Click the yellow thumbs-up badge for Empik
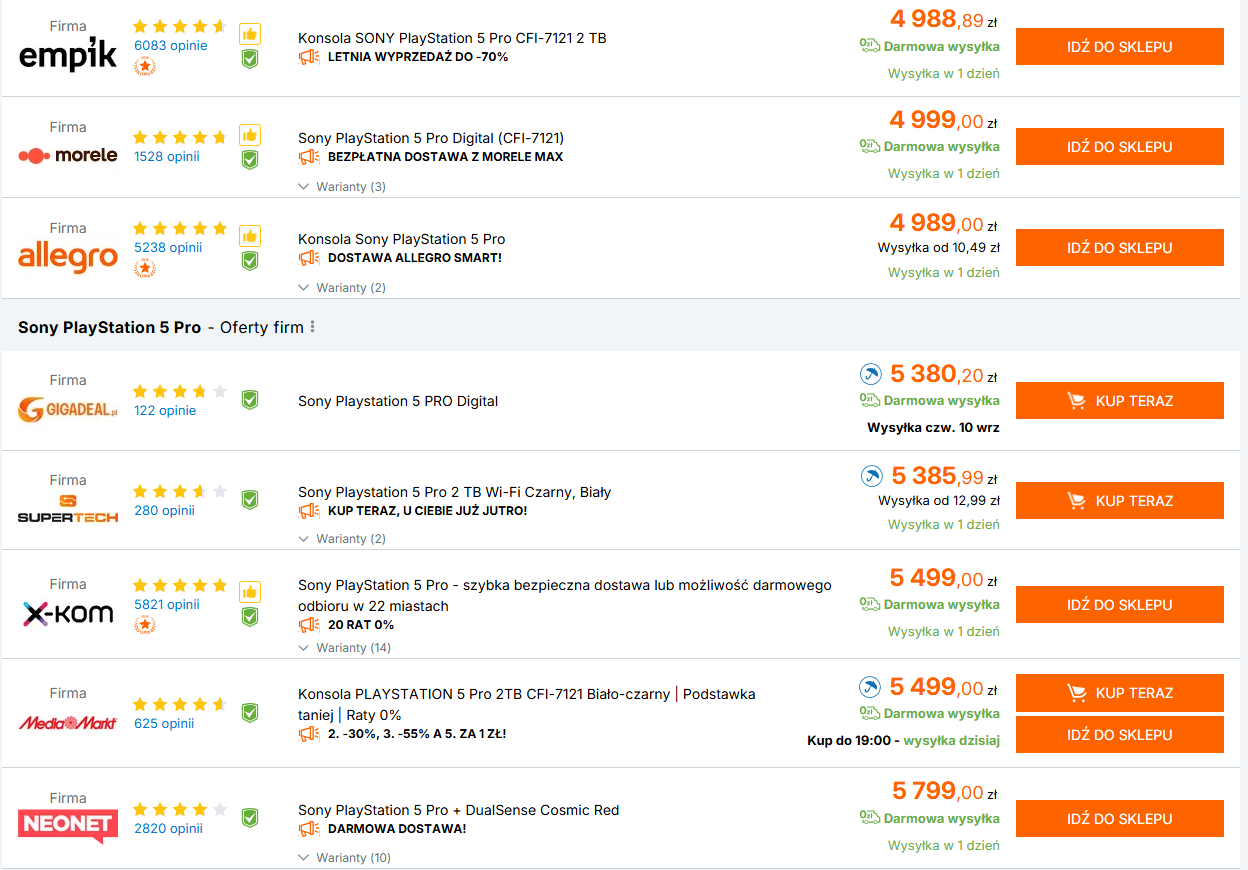Screen dimensions: 1248x870 point(250,34)
